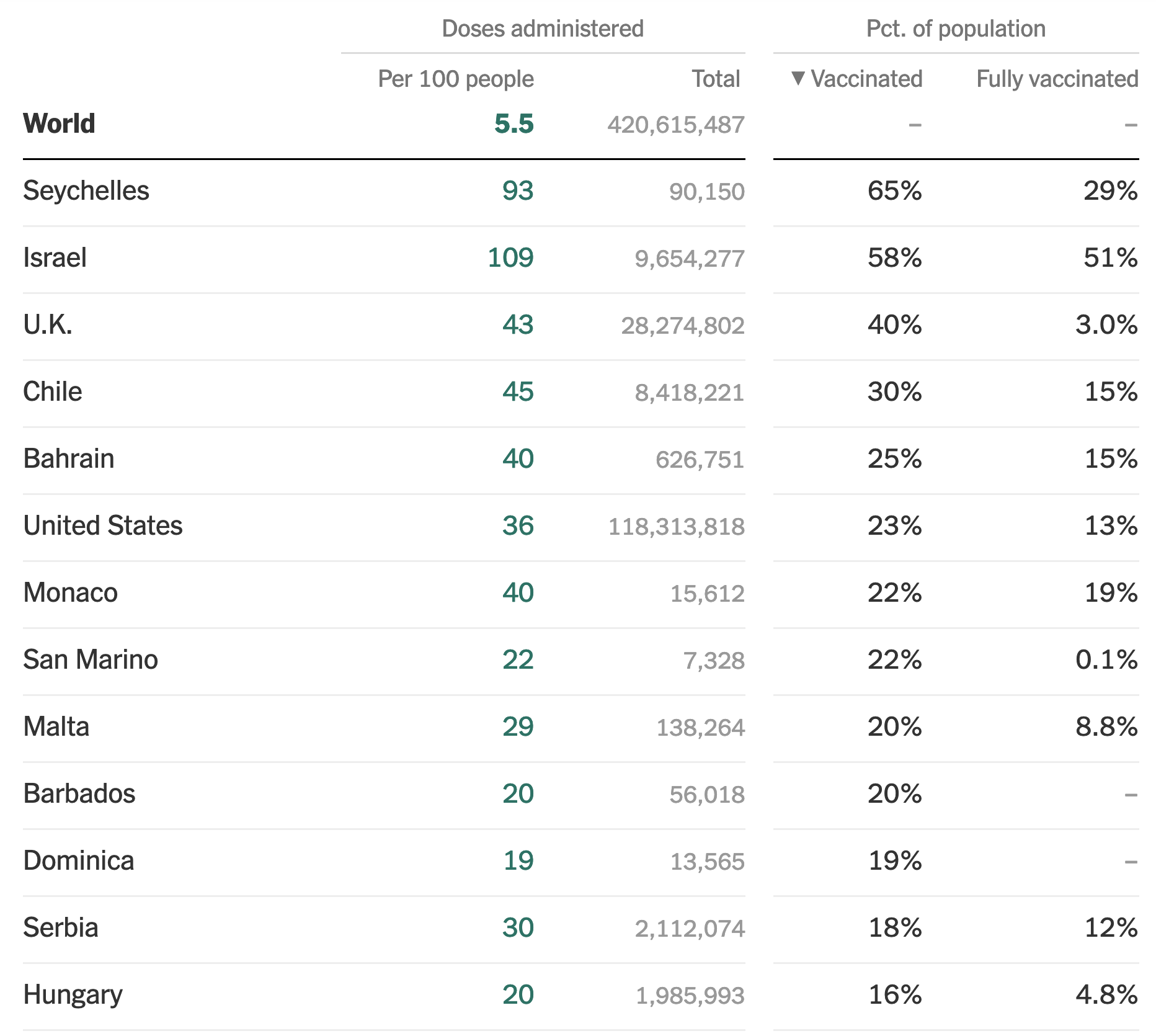Viewport: 1156px width, 1036px height.
Task: Click the Seychelles country name
Action: click(x=86, y=190)
